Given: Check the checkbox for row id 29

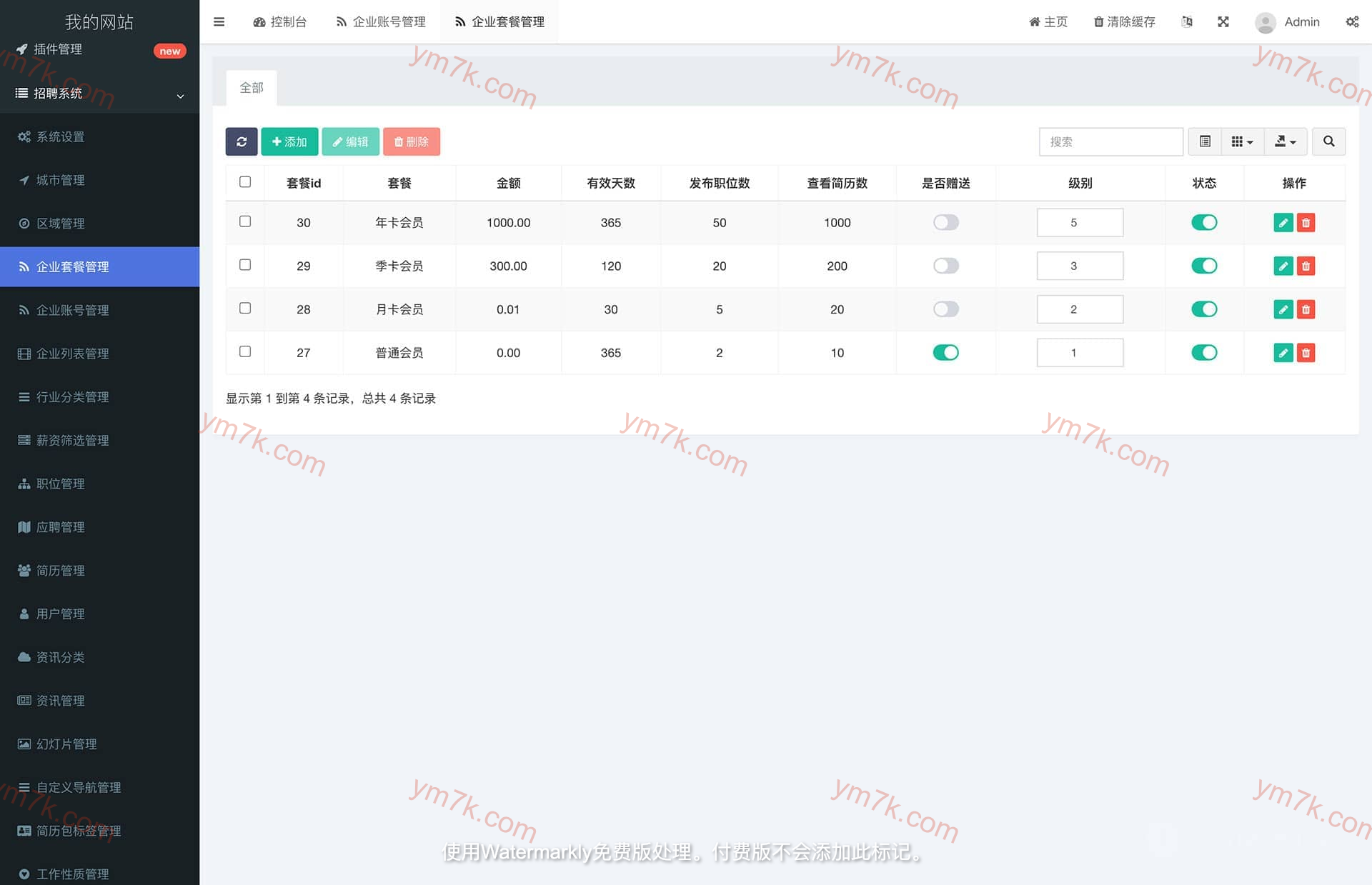Looking at the screenshot, I should (x=245, y=265).
